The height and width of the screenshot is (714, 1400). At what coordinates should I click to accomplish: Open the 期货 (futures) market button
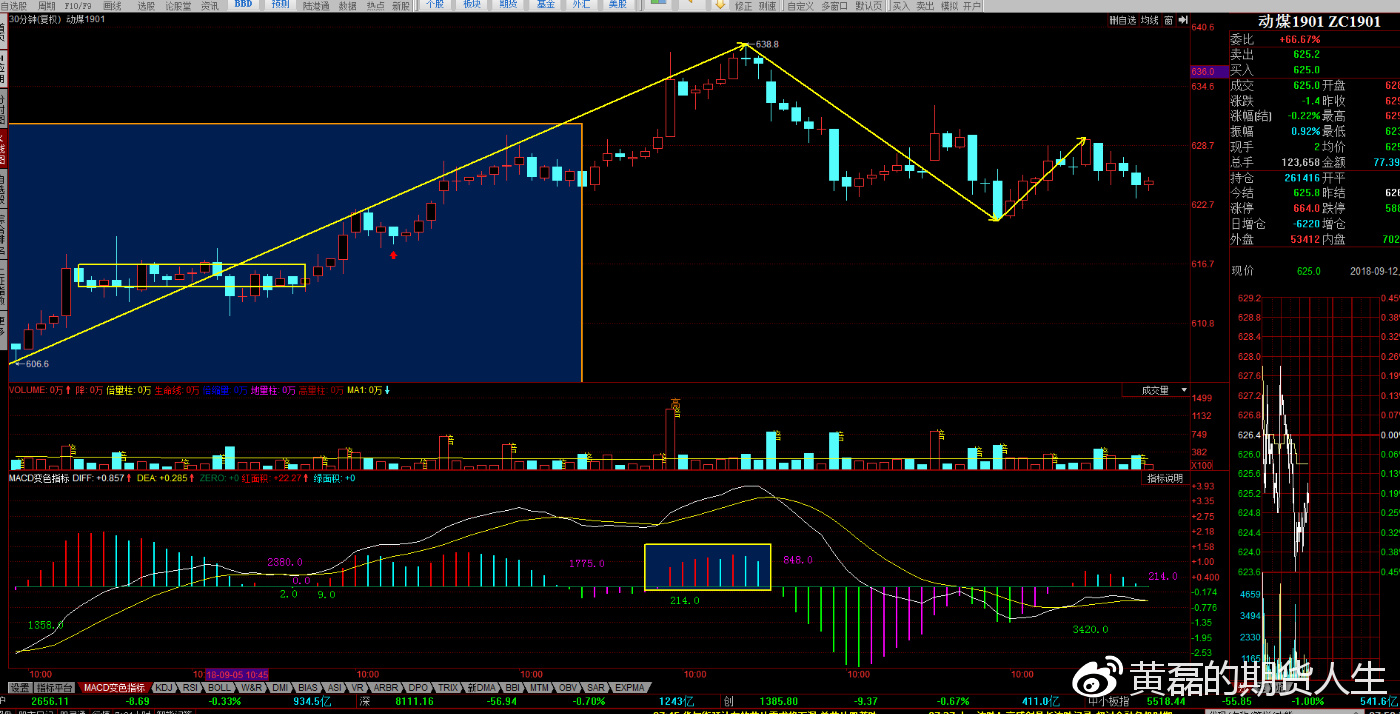[x=507, y=5]
